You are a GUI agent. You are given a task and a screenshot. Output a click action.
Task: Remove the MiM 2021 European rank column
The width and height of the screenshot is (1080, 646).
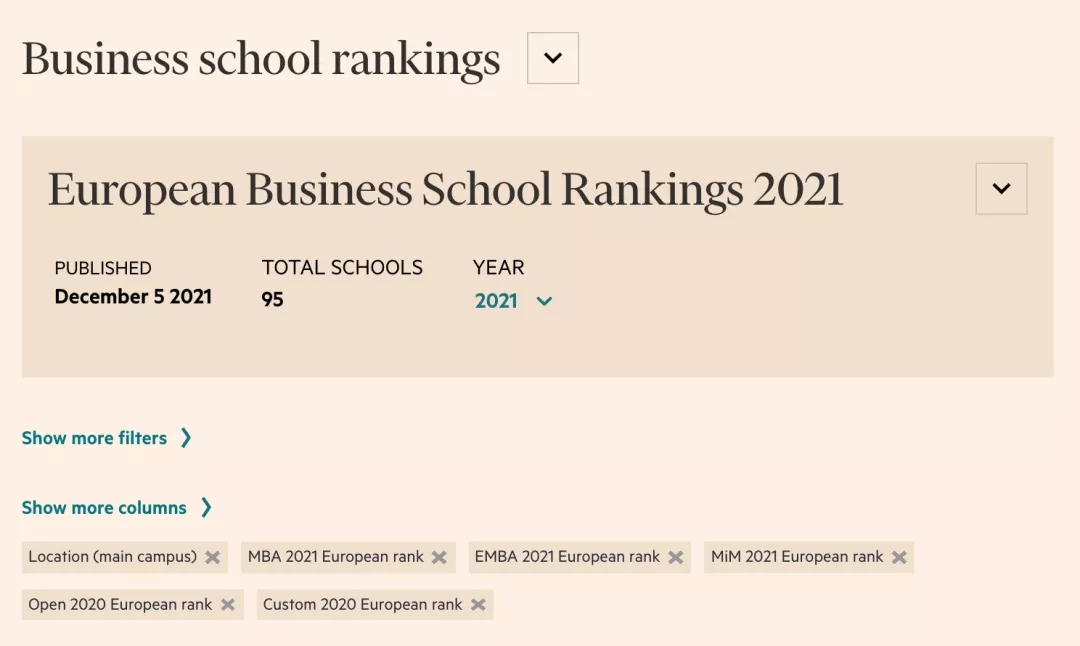898,557
